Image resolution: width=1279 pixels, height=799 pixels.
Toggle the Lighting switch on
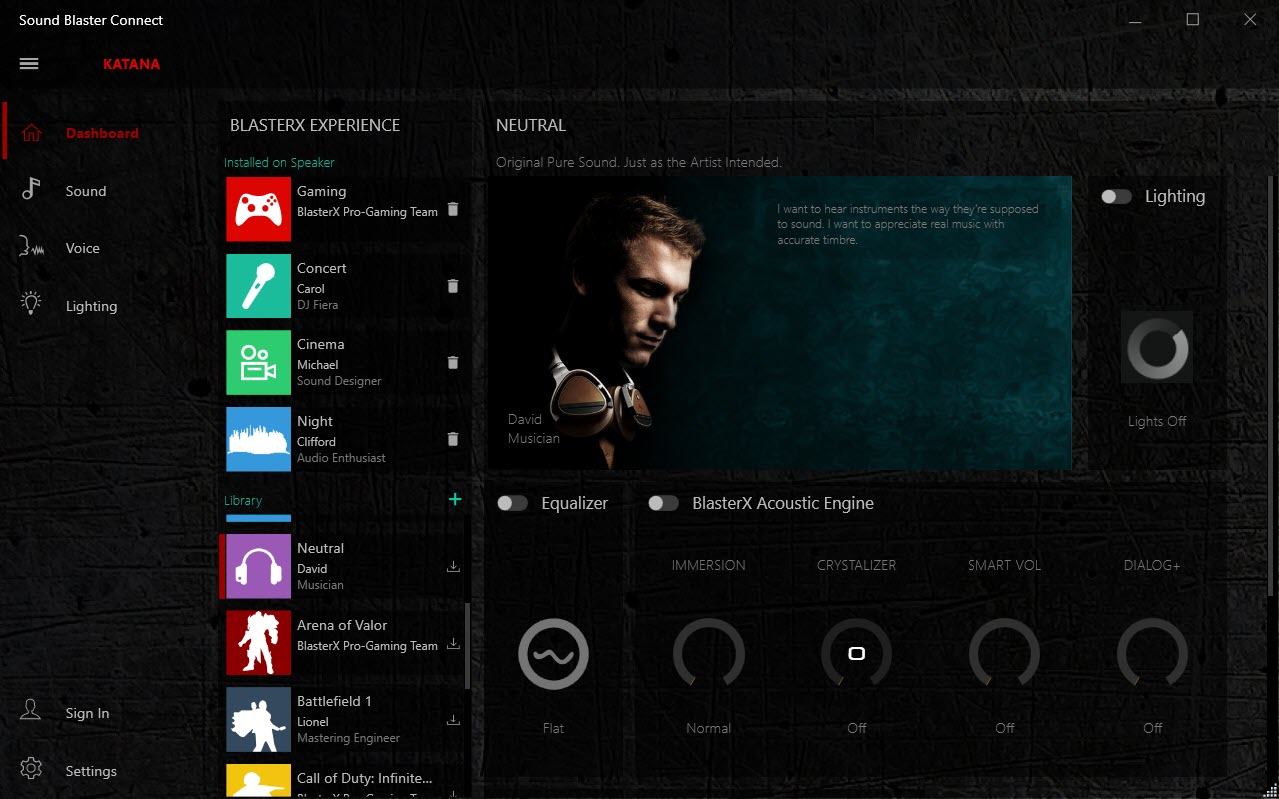[1116, 196]
